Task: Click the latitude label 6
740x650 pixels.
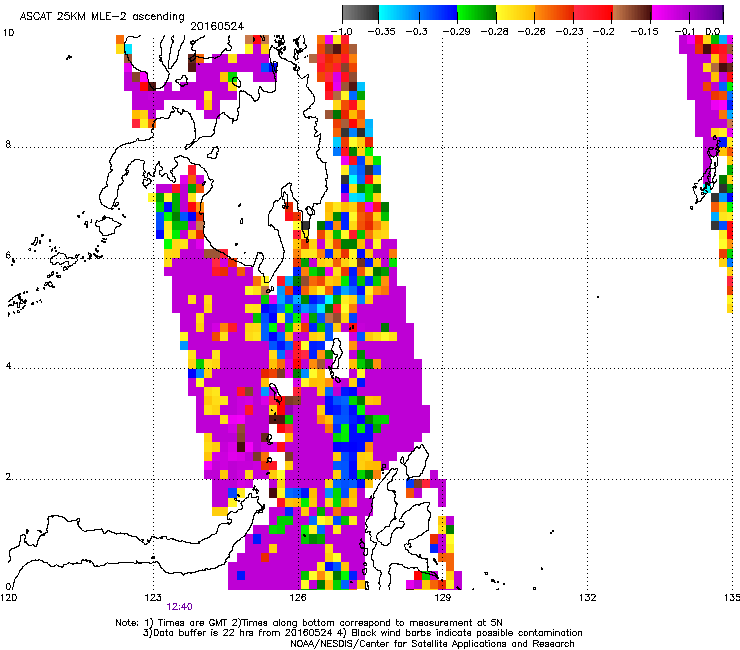Action: [x=8, y=255]
